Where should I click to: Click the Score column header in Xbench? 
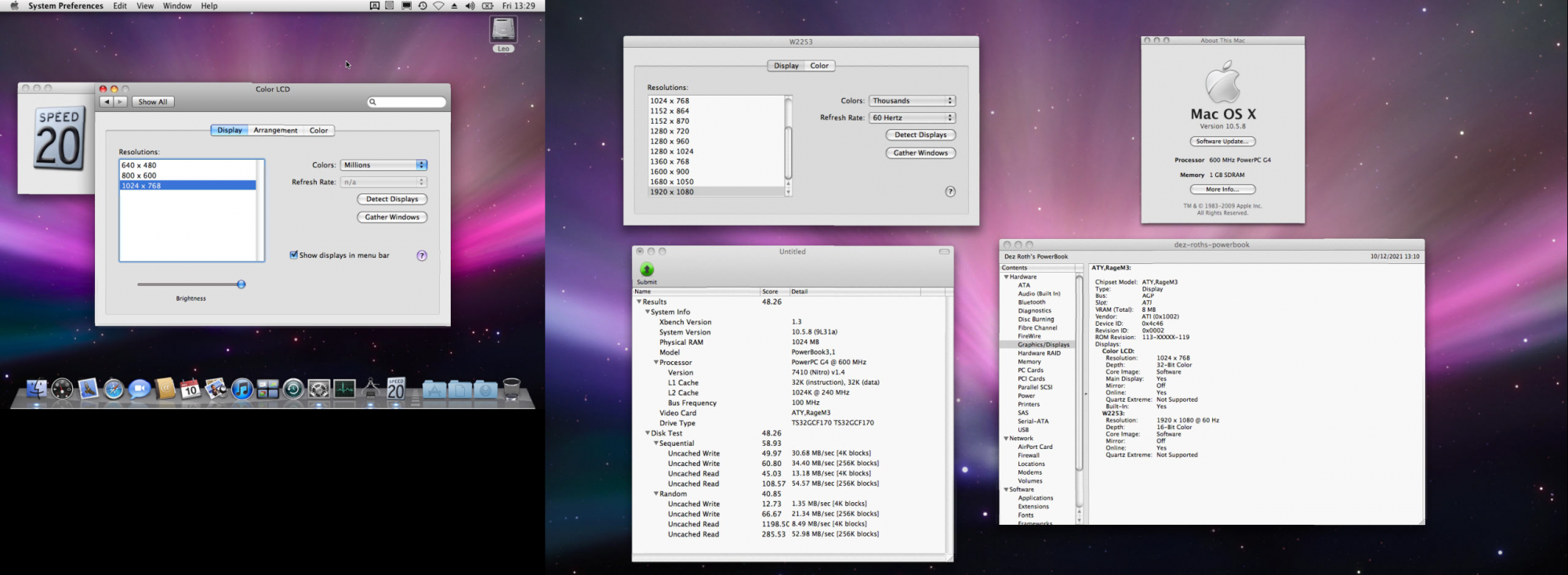[x=774, y=291]
